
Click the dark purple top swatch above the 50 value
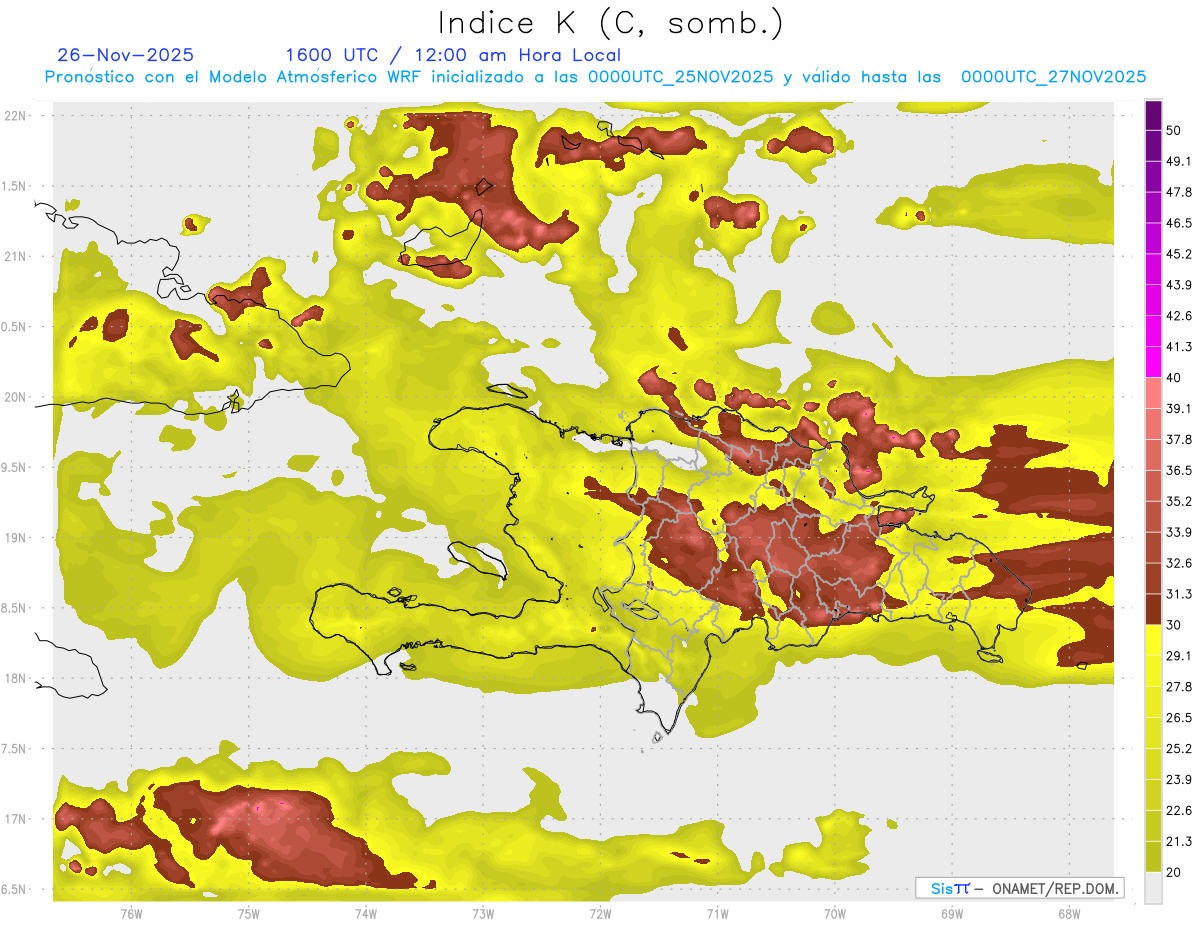click(x=1153, y=116)
